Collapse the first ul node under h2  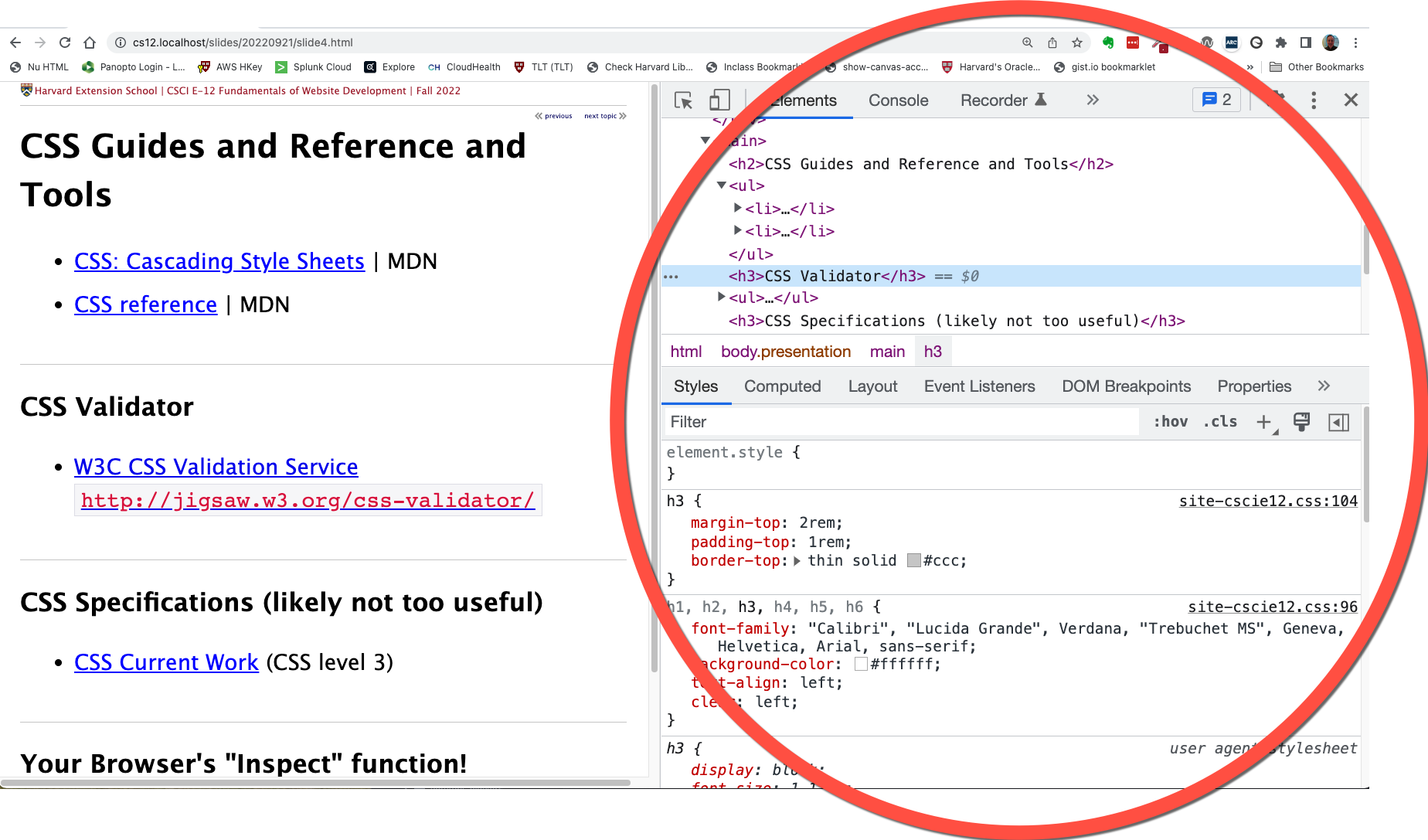(x=721, y=185)
